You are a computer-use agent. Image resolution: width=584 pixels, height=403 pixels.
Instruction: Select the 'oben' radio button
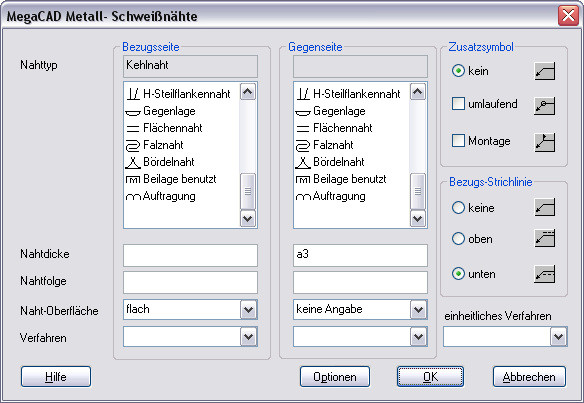458,238
